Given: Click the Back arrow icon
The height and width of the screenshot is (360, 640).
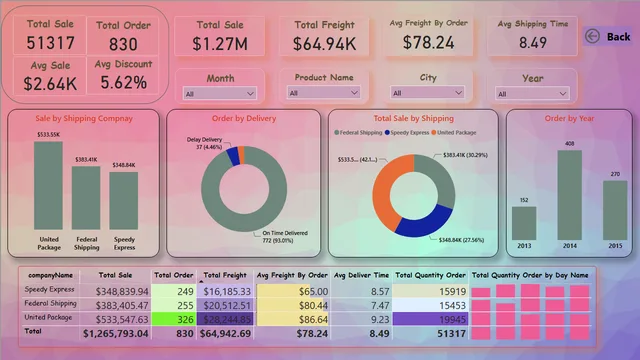Looking at the screenshot, I should [592, 36].
